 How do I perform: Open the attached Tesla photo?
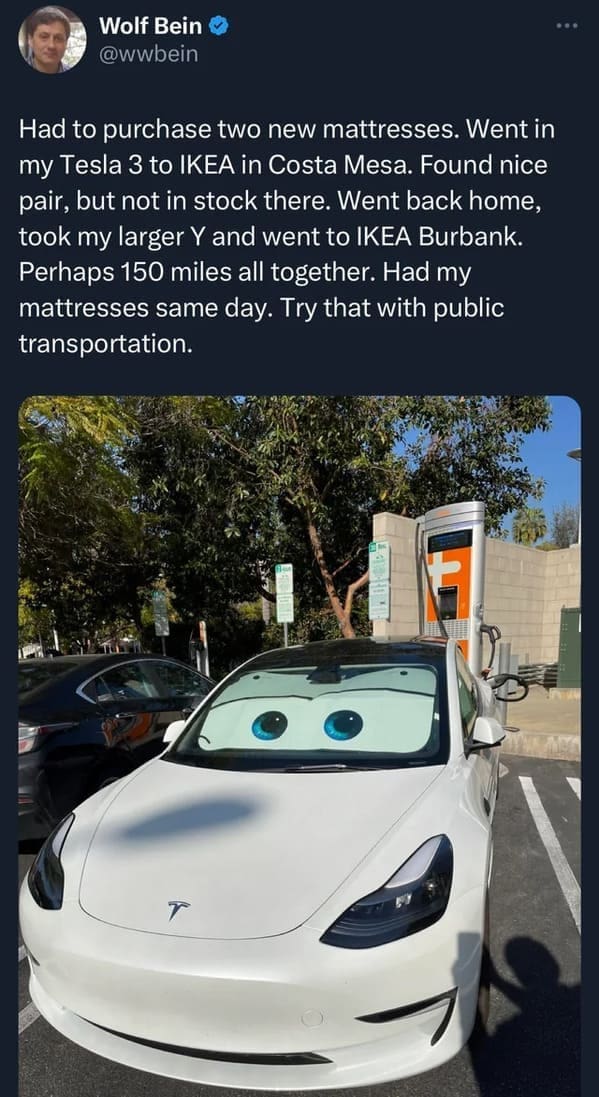click(300, 746)
